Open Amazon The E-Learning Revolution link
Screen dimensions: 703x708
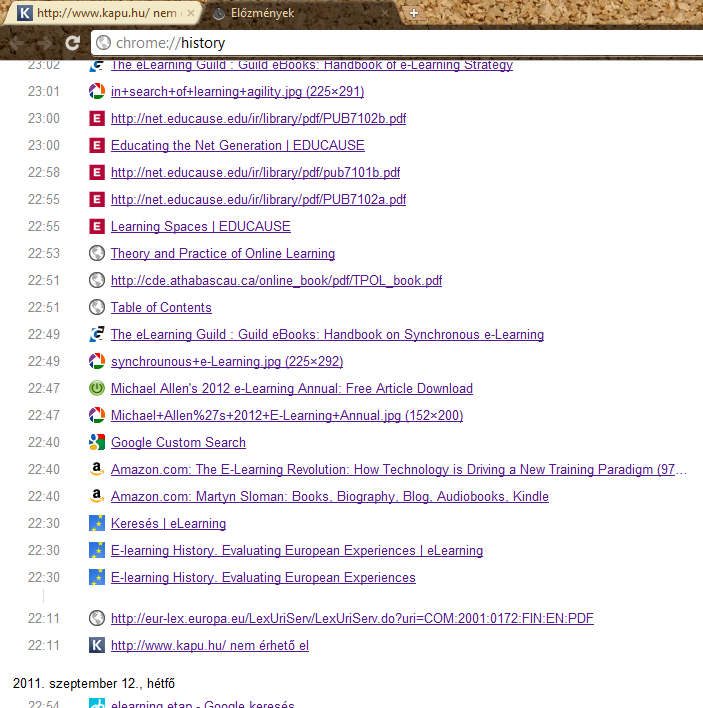click(399, 470)
